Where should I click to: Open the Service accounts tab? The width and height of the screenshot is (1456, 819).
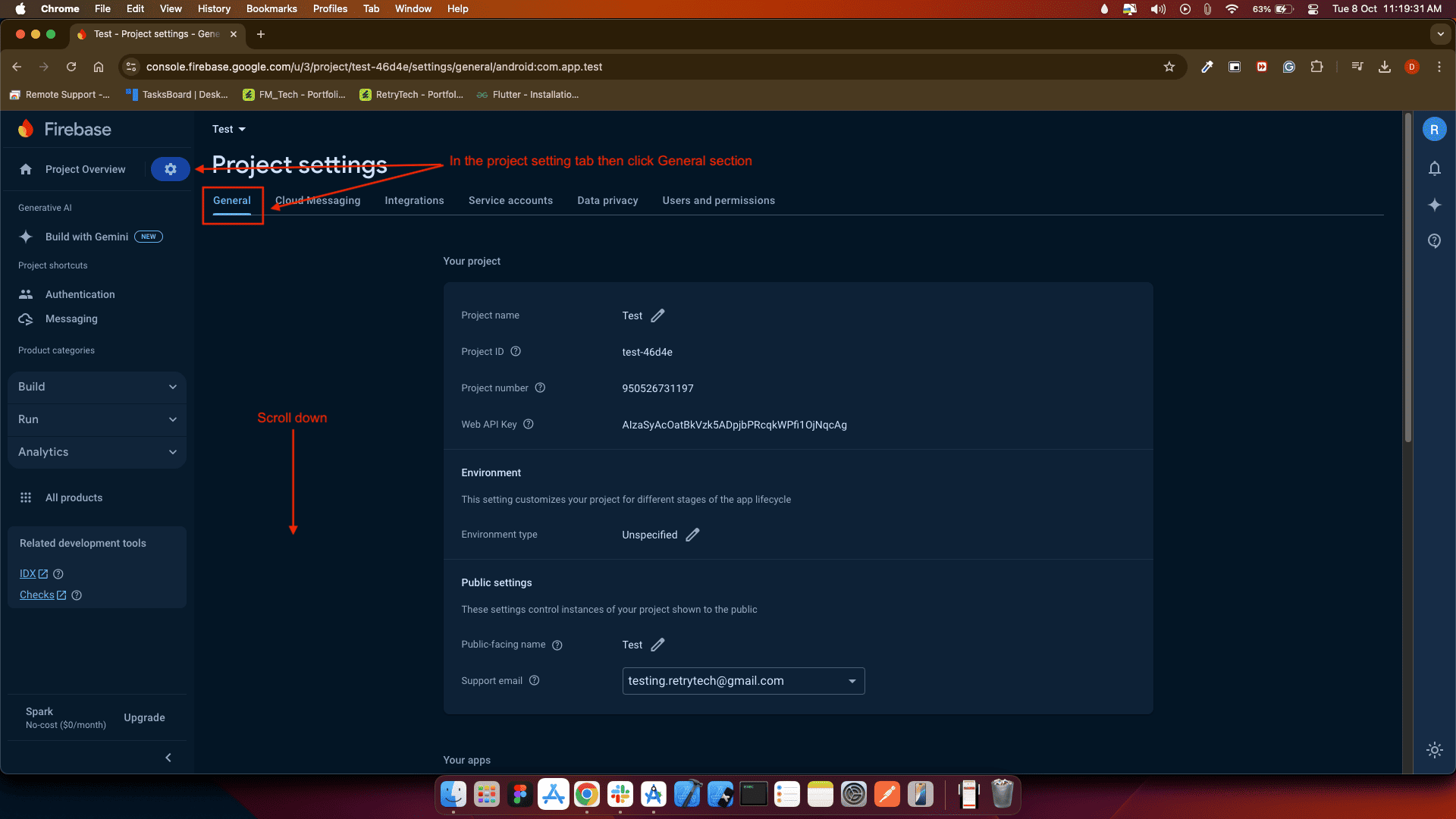(x=510, y=201)
